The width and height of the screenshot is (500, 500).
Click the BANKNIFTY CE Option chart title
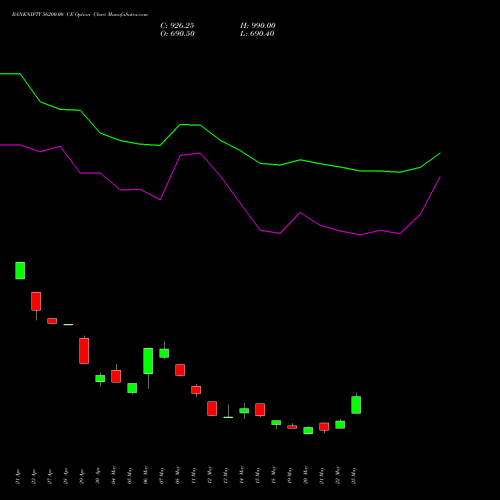click(80, 15)
